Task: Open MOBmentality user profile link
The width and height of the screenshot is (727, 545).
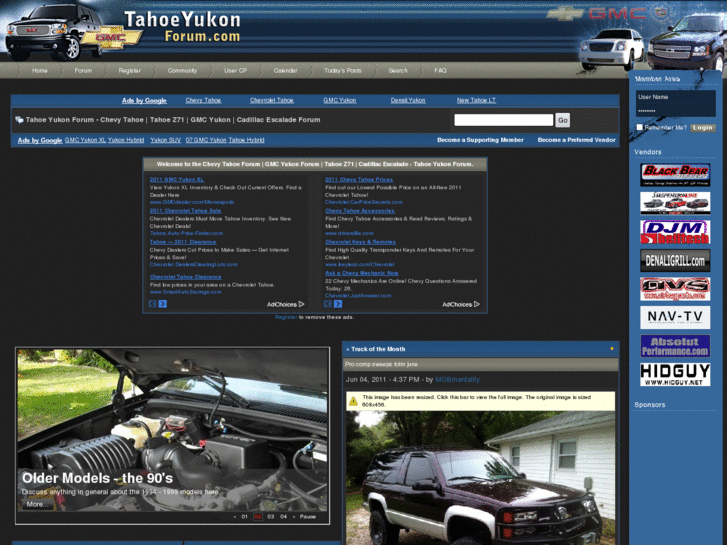Action: coord(457,379)
